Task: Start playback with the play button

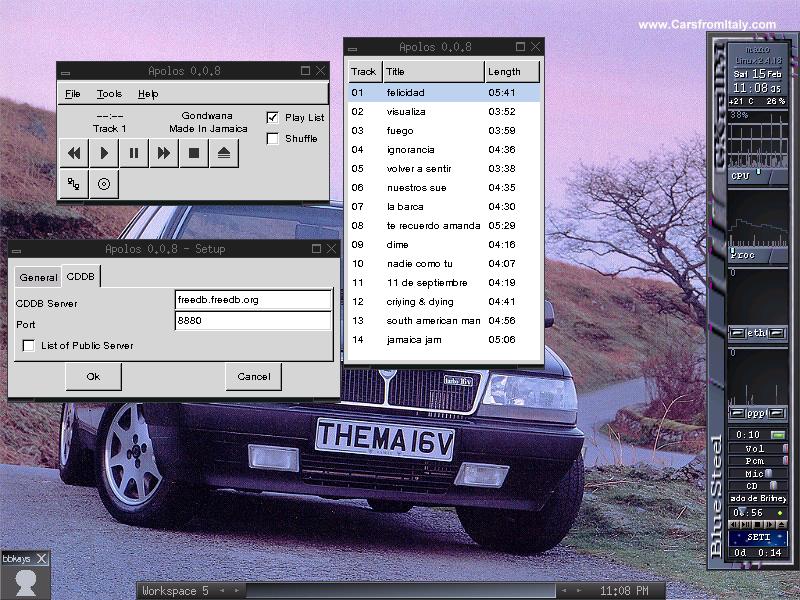Action: pyautogui.click(x=104, y=153)
